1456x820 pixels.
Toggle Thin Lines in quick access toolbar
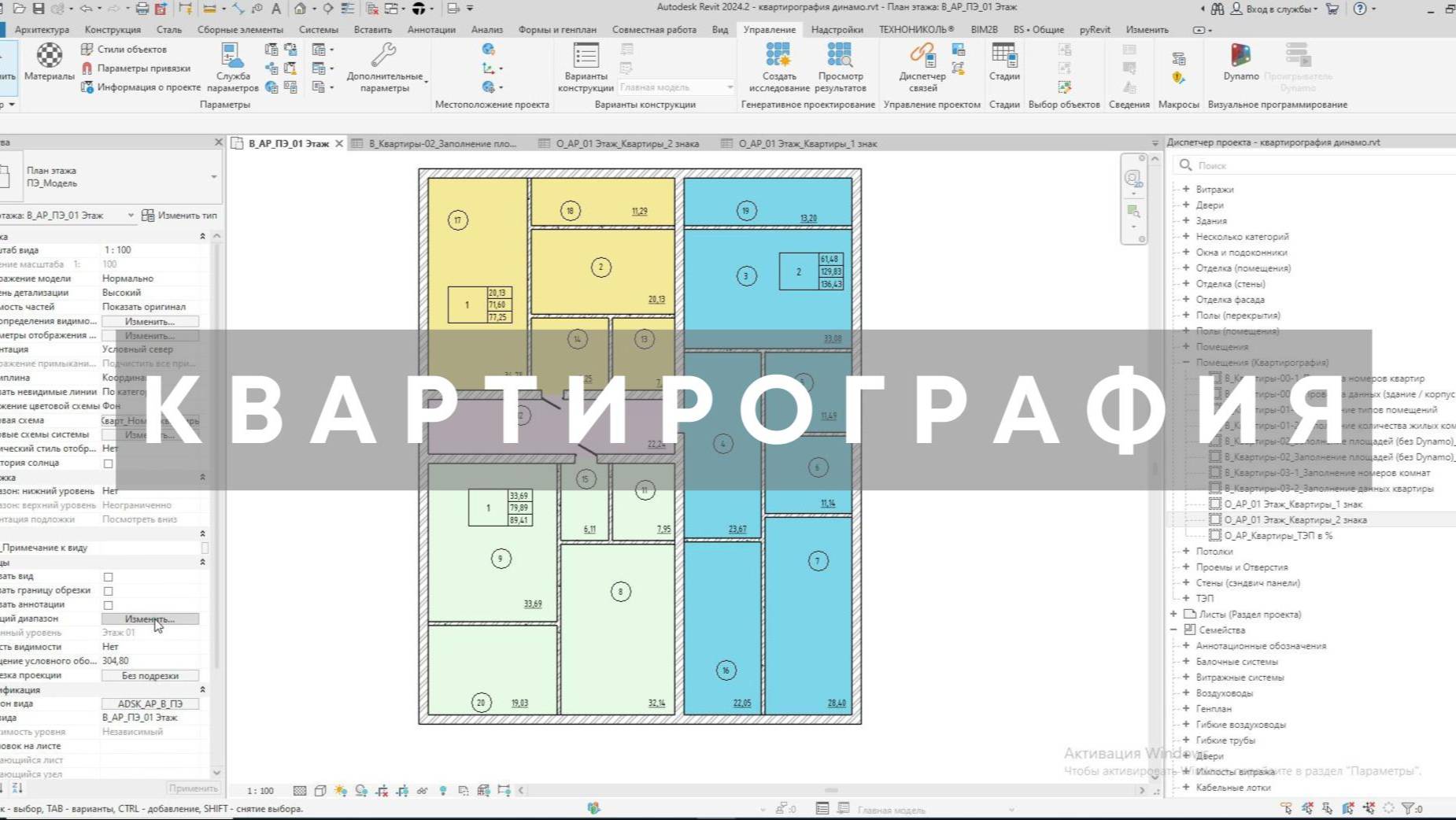347,9
